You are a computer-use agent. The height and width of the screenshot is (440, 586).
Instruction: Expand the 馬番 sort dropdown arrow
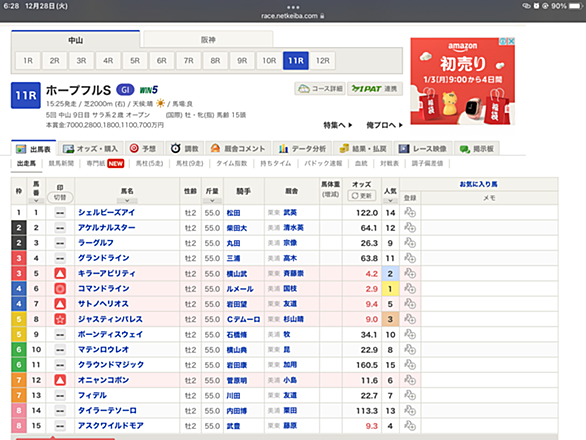[36, 201]
